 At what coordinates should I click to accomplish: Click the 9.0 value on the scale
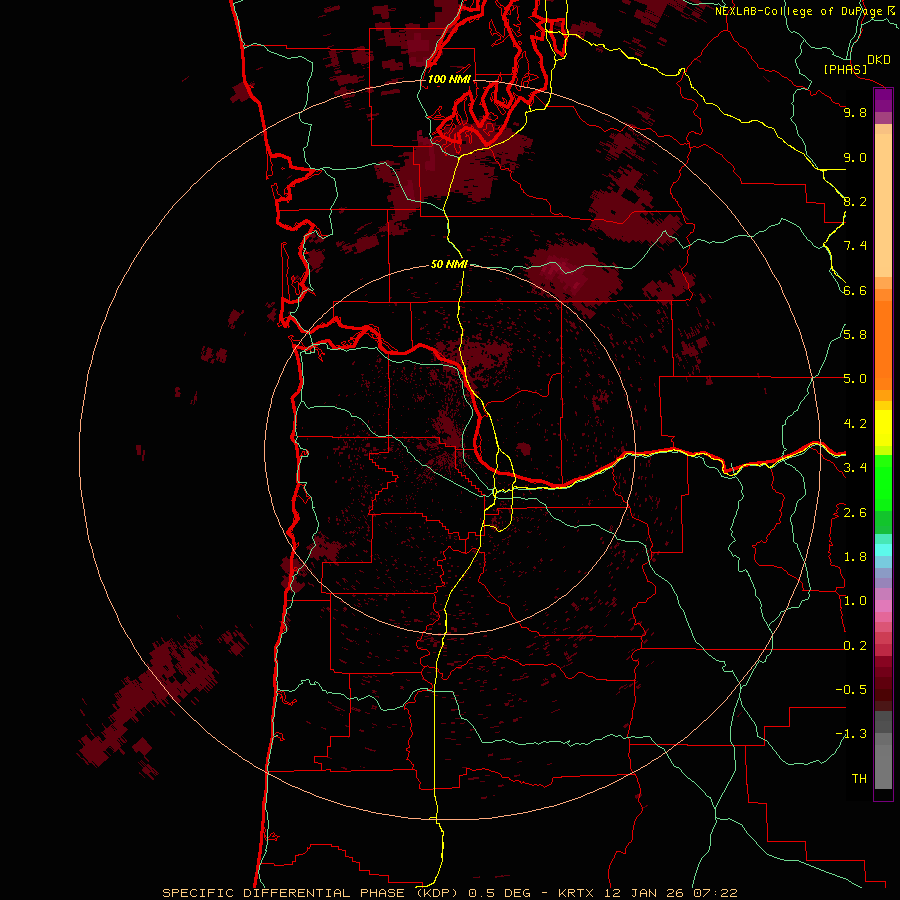click(855, 157)
